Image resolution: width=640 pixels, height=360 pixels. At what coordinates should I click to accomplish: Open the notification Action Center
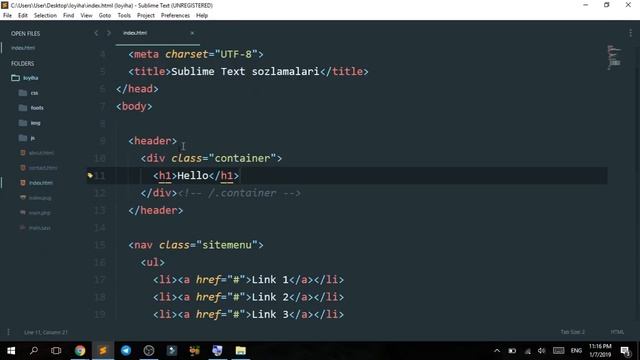[x=625, y=351]
